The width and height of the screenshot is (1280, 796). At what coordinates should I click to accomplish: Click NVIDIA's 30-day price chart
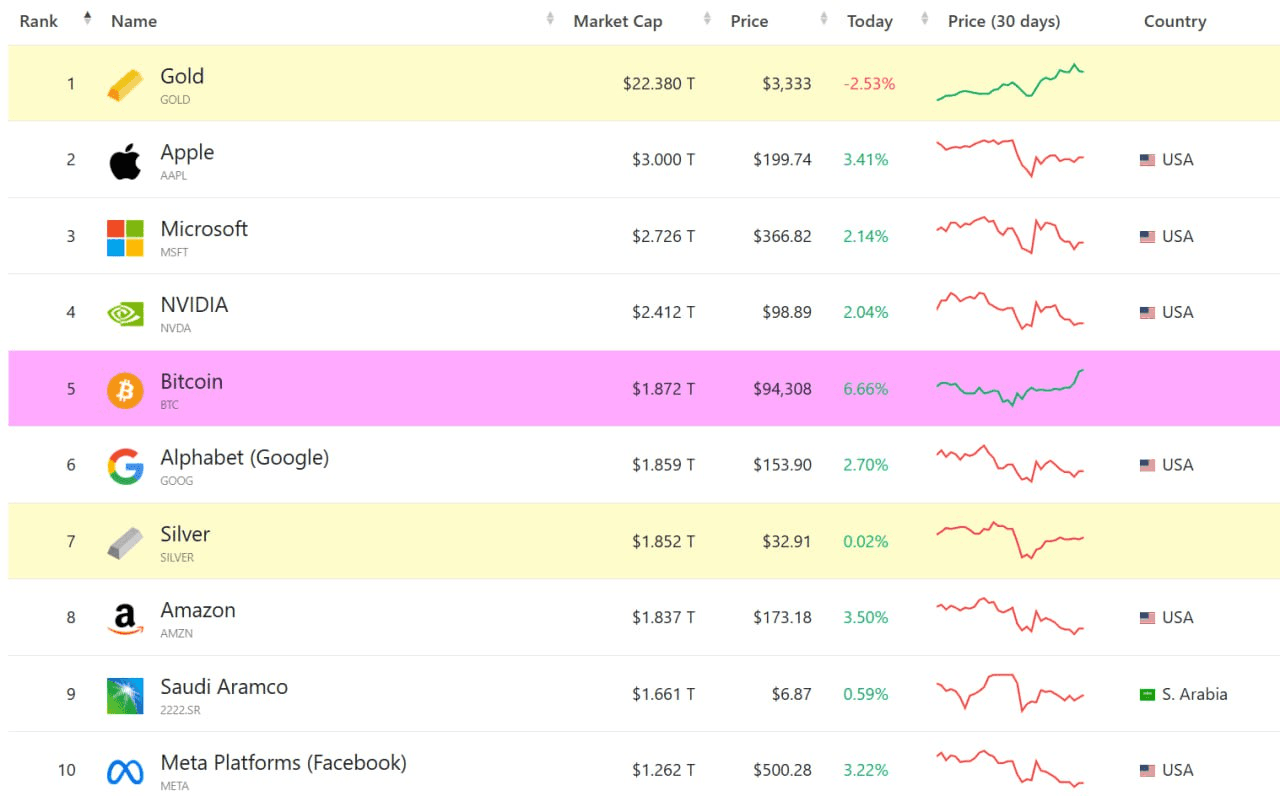(x=1010, y=311)
